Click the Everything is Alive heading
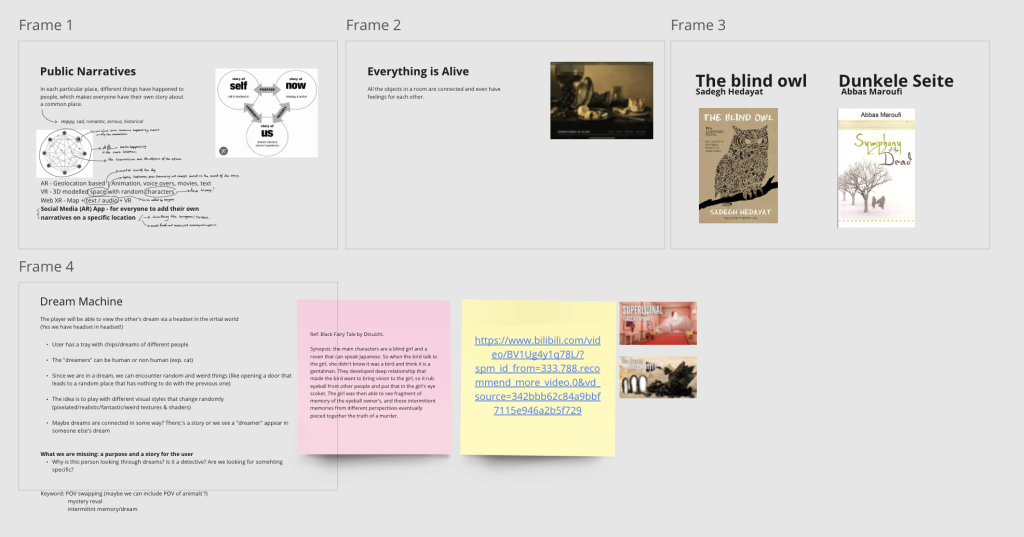Image resolution: width=1024 pixels, height=537 pixels. (x=418, y=71)
